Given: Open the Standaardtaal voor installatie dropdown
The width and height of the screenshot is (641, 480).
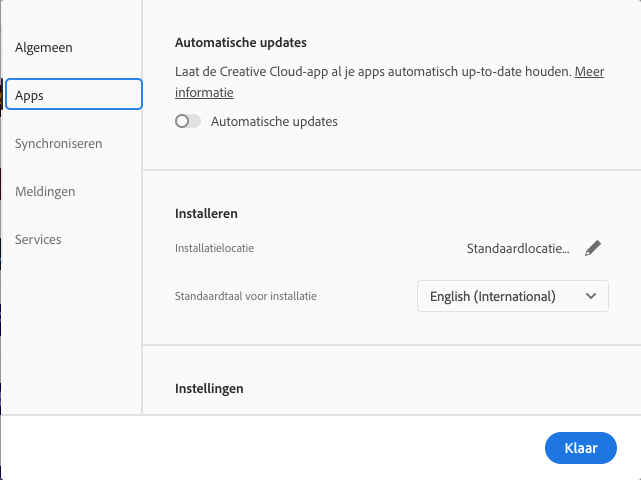Looking at the screenshot, I should coord(512,296).
